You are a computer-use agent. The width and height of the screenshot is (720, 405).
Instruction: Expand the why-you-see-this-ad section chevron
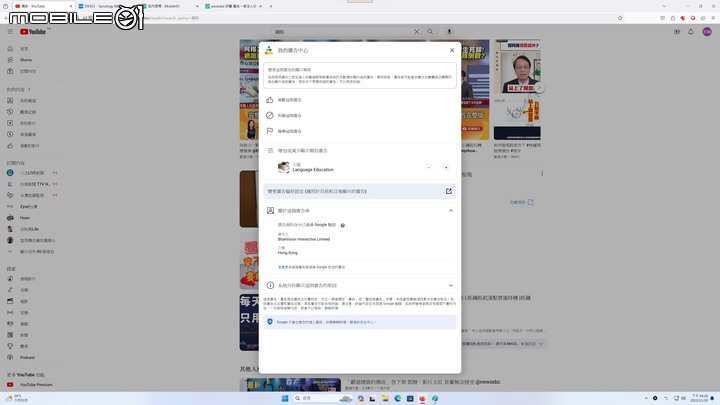[x=450, y=285]
